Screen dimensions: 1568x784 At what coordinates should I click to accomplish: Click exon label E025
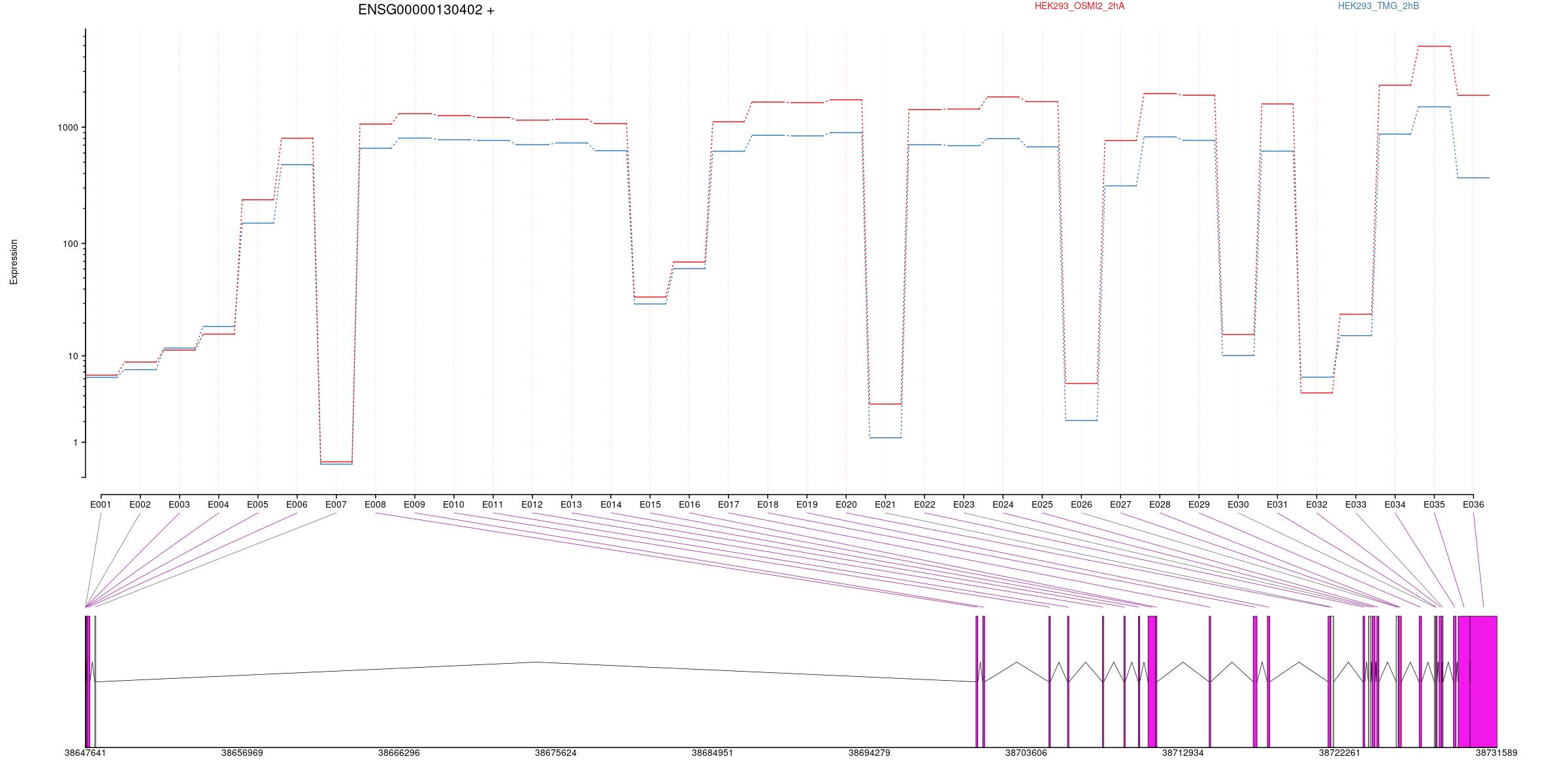click(1042, 504)
